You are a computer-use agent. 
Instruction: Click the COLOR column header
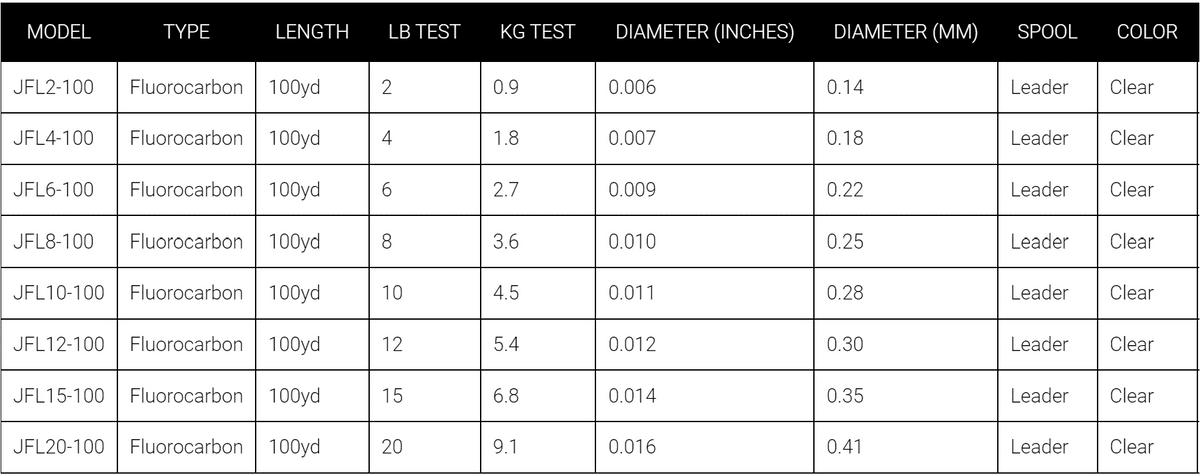[1147, 32]
